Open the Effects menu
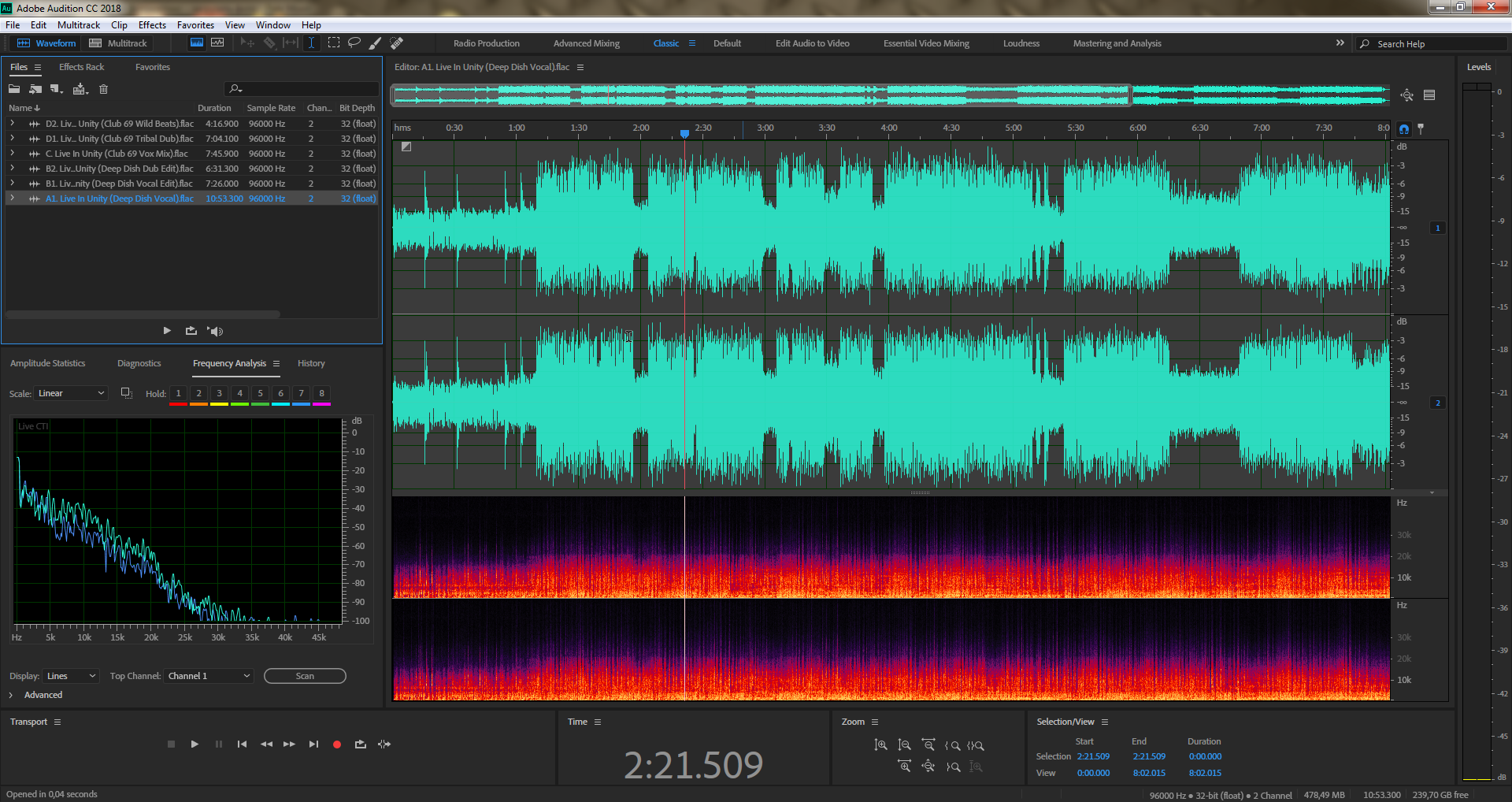This screenshot has width=1512, height=802. coord(152,25)
